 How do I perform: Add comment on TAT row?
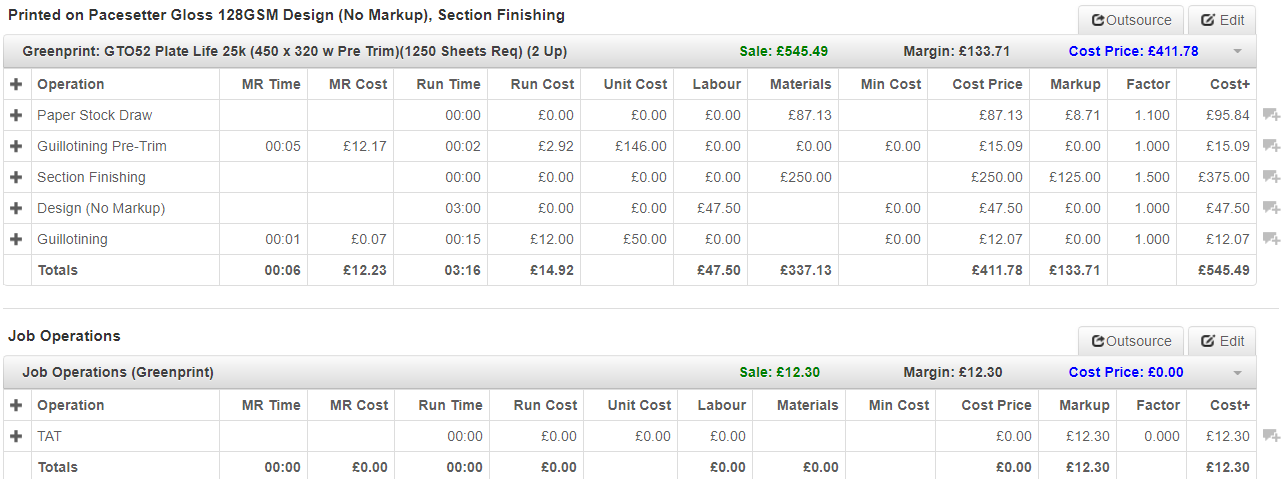(x=1271, y=437)
